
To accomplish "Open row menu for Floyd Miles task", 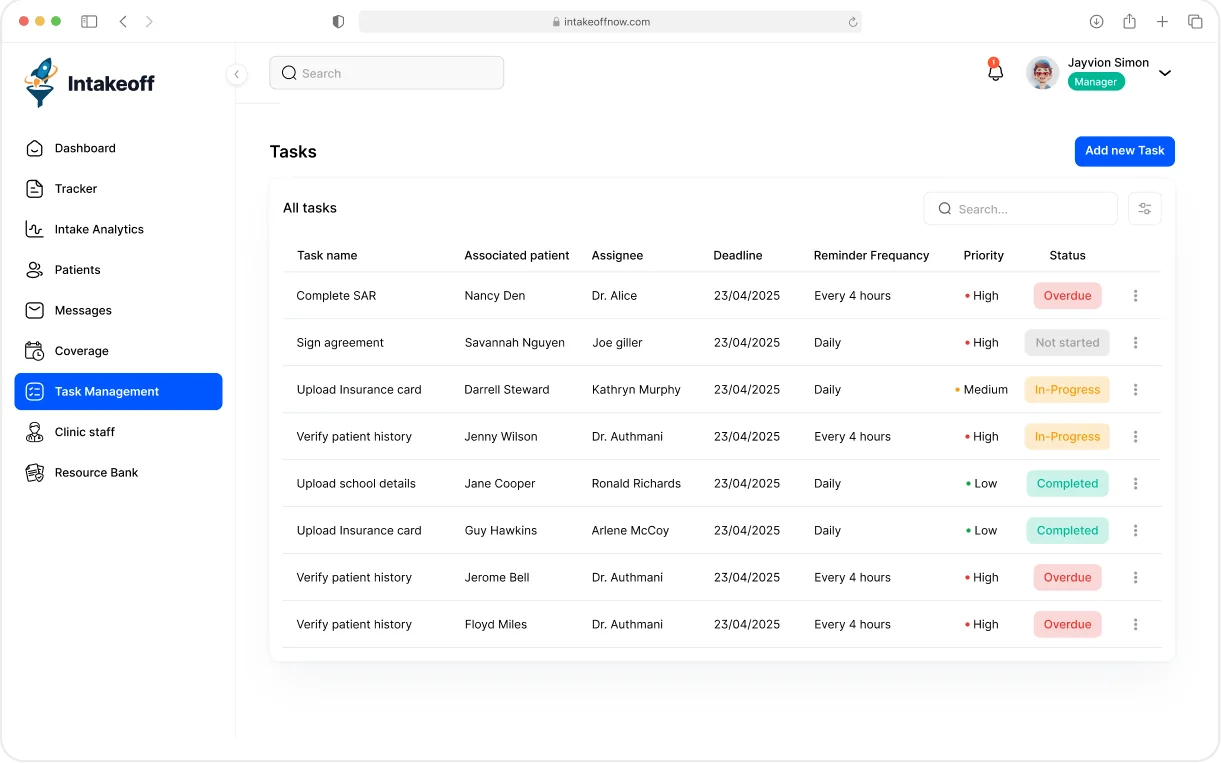I will pos(1135,625).
